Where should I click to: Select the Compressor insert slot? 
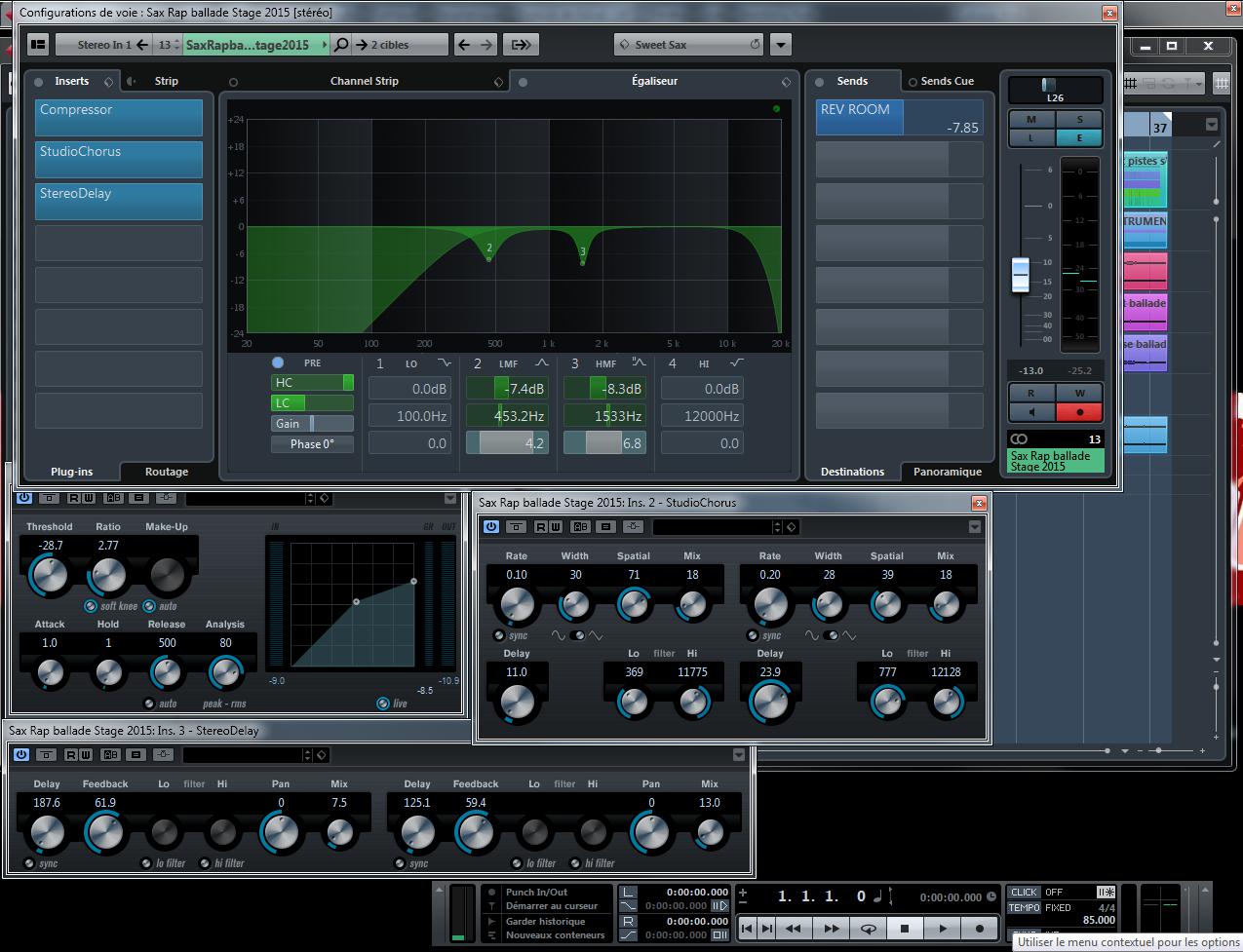point(119,117)
